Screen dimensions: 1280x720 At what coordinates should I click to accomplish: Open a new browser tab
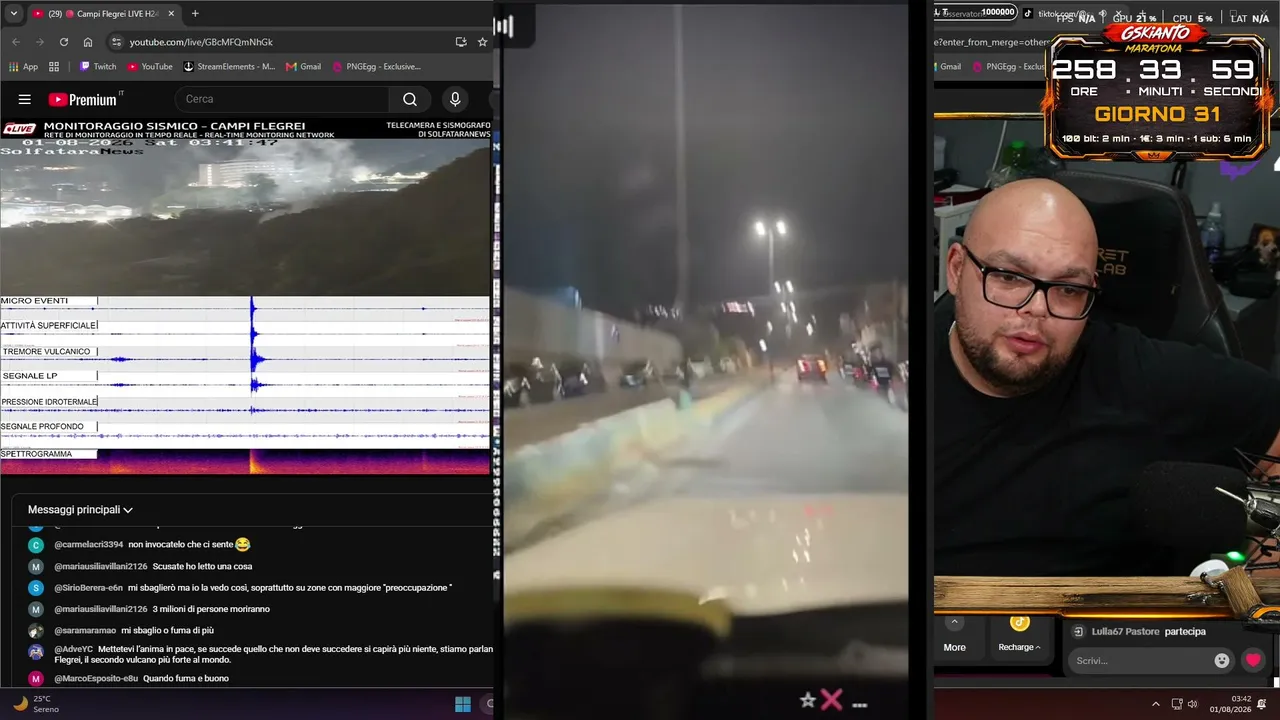click(x=195, y=14)
